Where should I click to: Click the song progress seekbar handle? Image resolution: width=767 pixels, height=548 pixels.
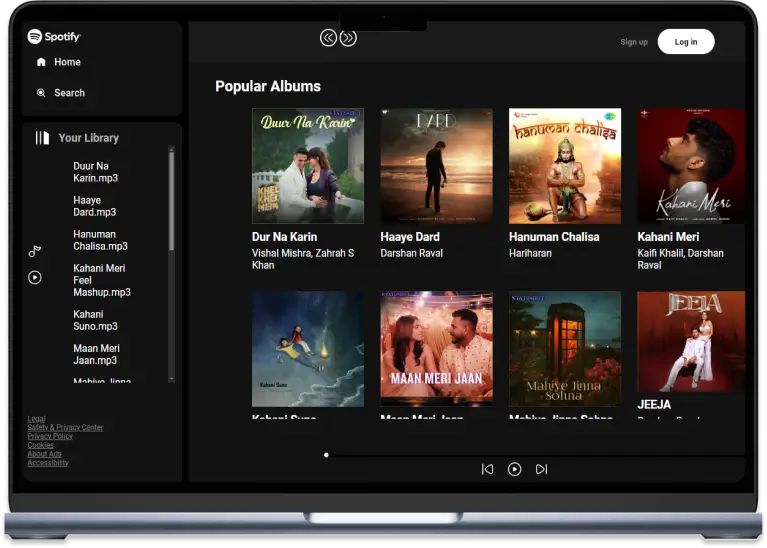pos(326,455)
